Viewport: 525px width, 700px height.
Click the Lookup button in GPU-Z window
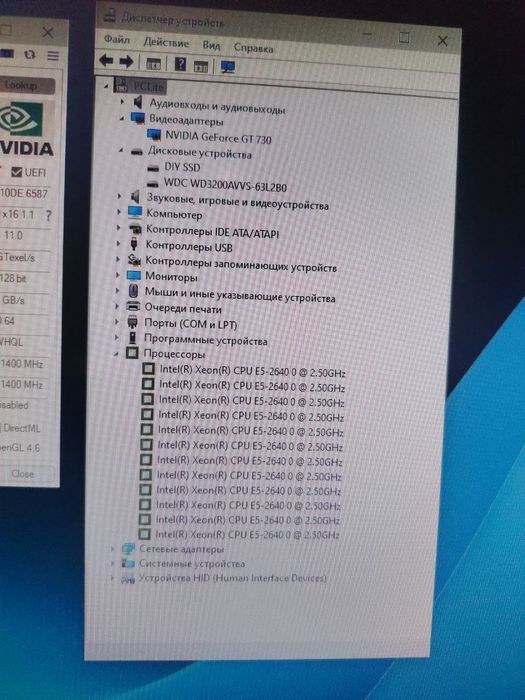27,85
